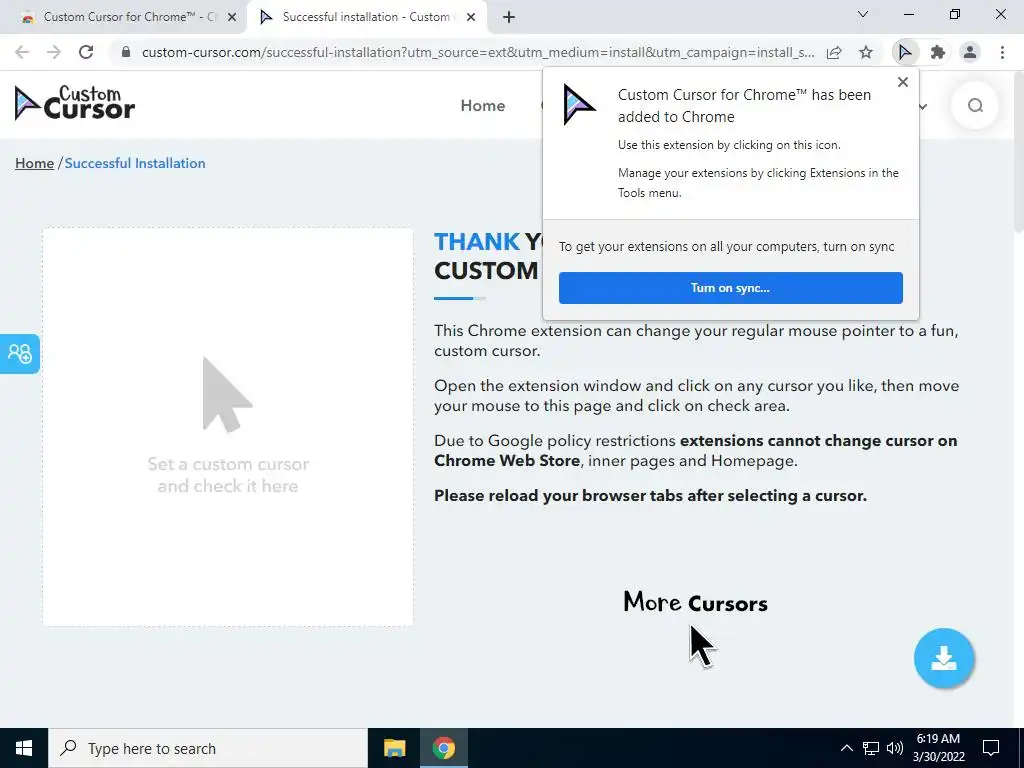1024x768 pixels.
Task: Open the network status tray icon
Action: [871, 748]
